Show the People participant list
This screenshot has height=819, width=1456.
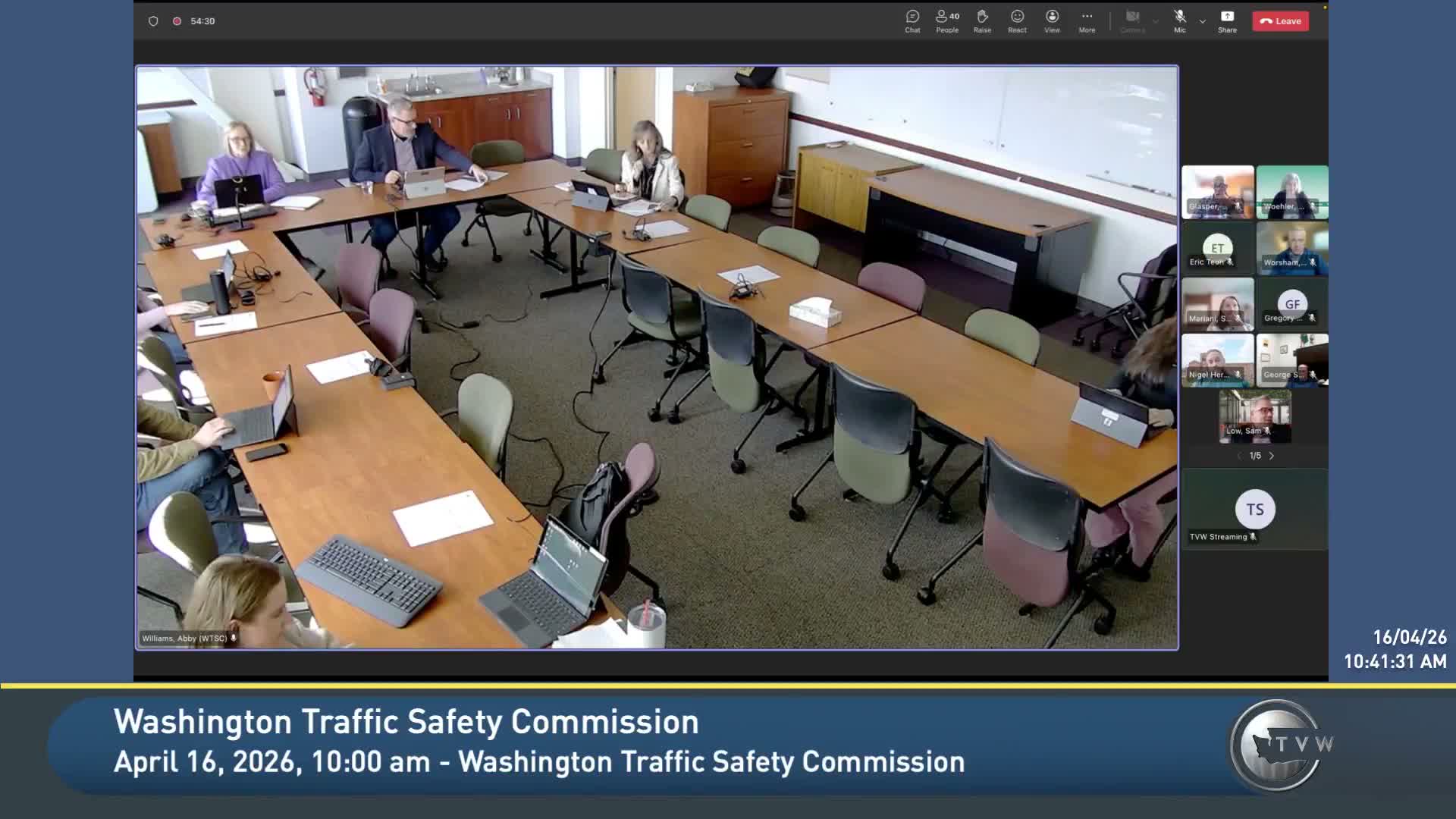(947, 20)
